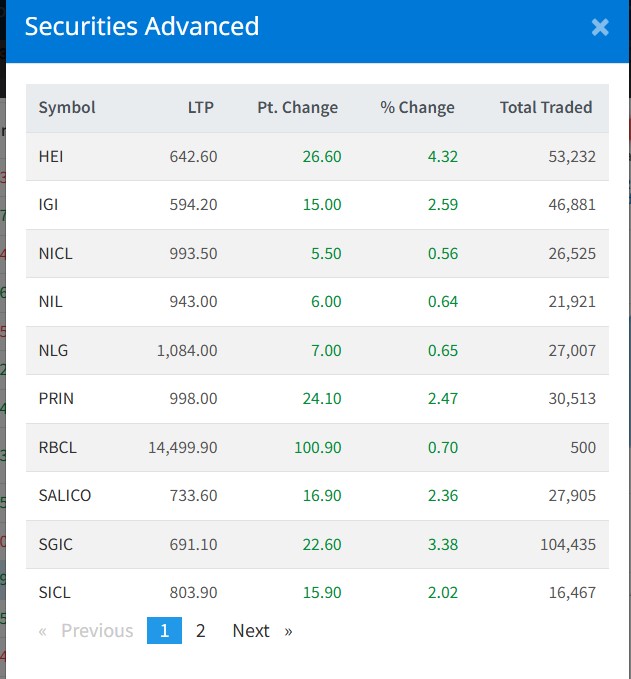Click the SICL symbol
The width and height of the screenshot is (631, 679).
[x=54, y=592]
